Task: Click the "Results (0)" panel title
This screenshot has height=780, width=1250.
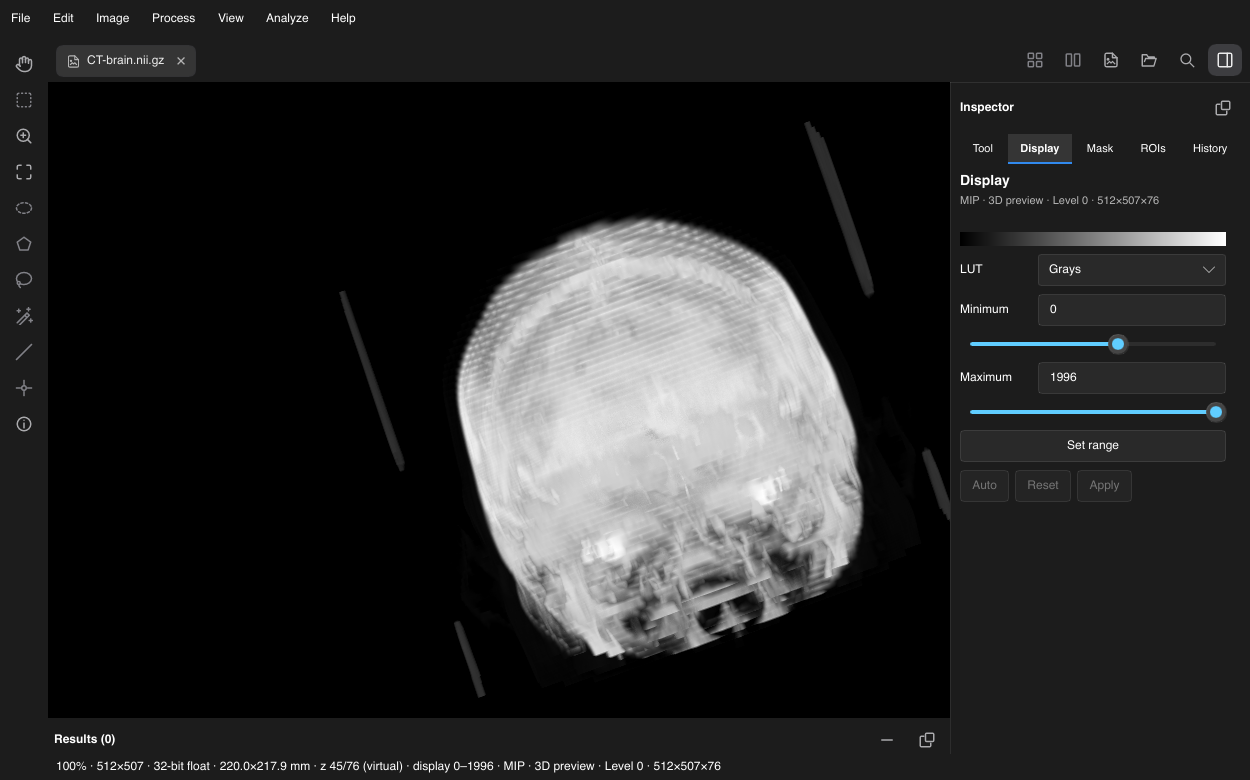Action: [85, 739]
